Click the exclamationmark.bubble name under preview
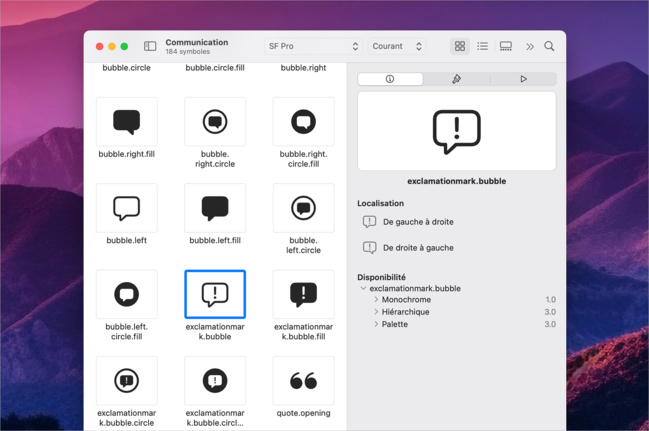The image size is (649, 431). pyautogui.click(x=457, y=181)
